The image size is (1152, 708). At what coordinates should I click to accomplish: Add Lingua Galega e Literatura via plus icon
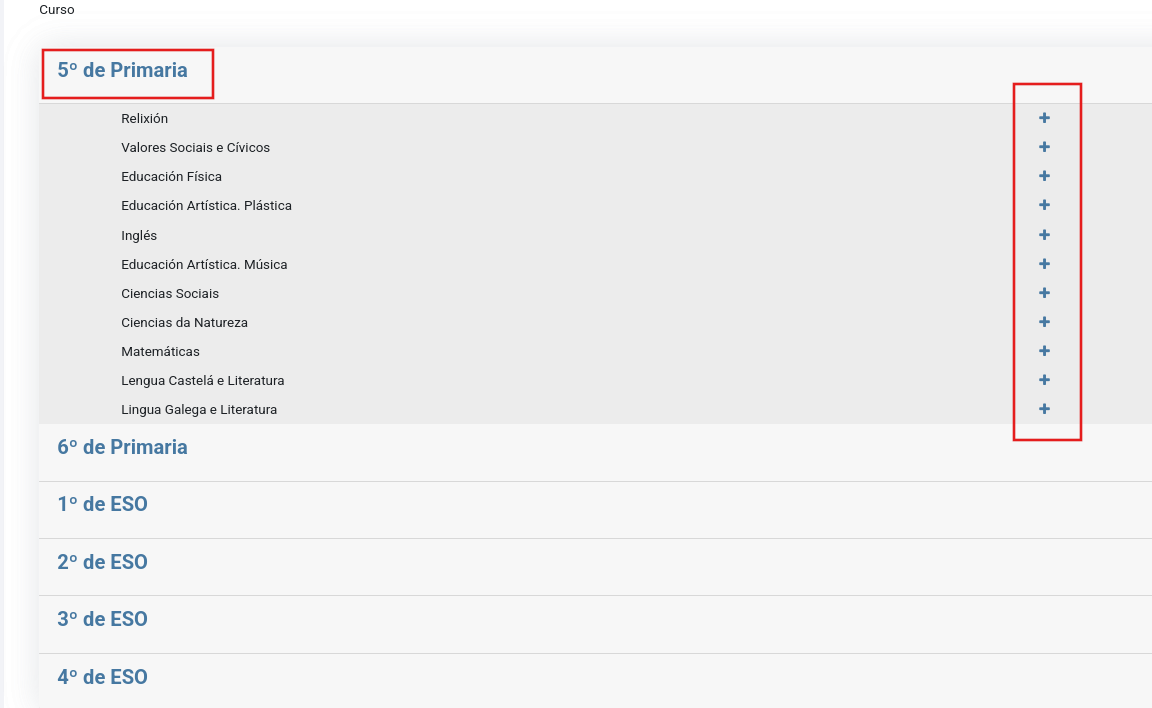click(1044, 409)
